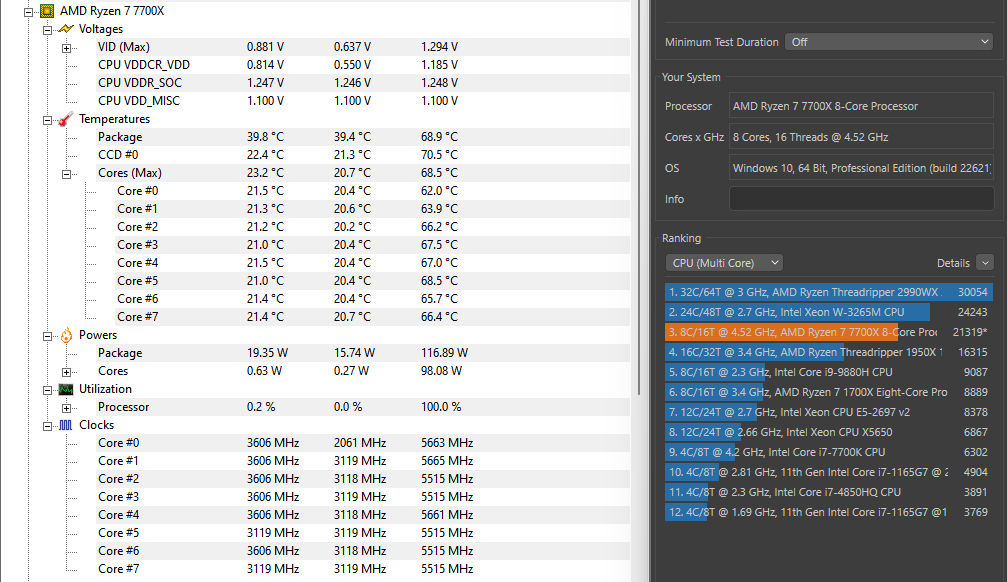Viewport: 1007px width, 582px height.
Task: Click the OS information field
Action: (861, 168)
